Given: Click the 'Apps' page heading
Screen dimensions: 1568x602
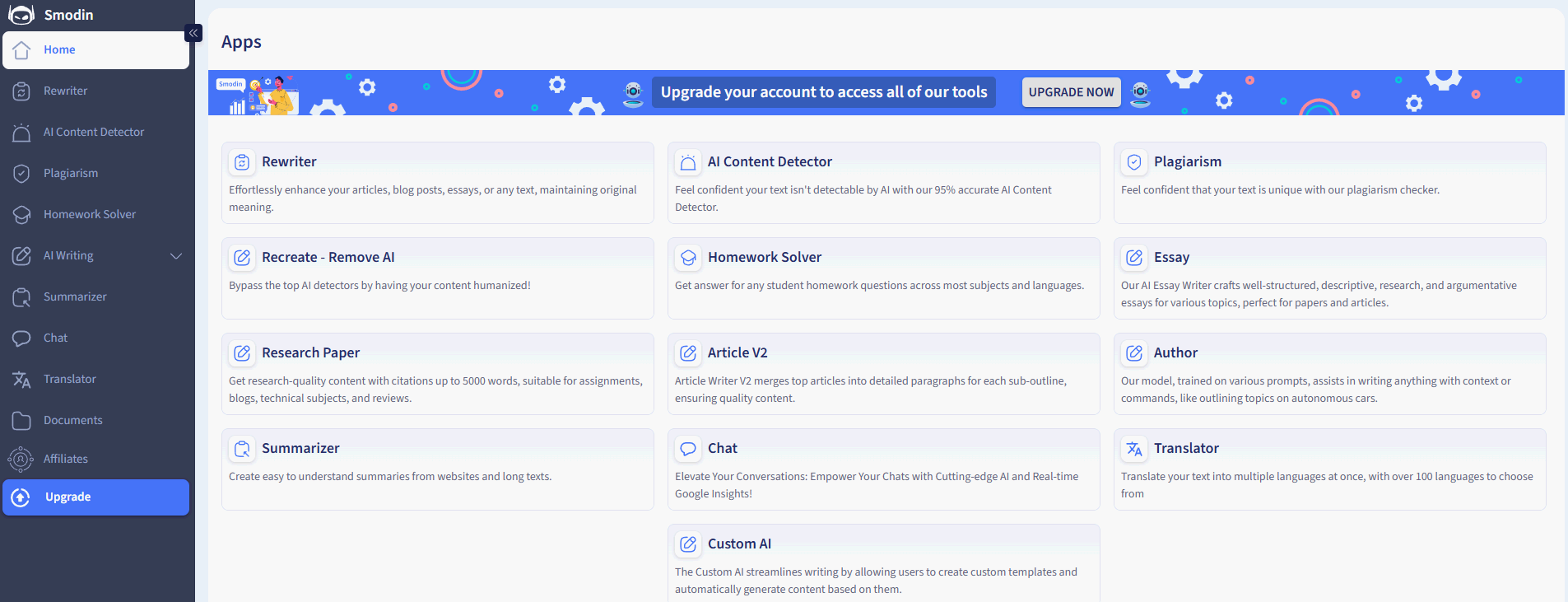Looking at the screenshot, I should point(241,42).
